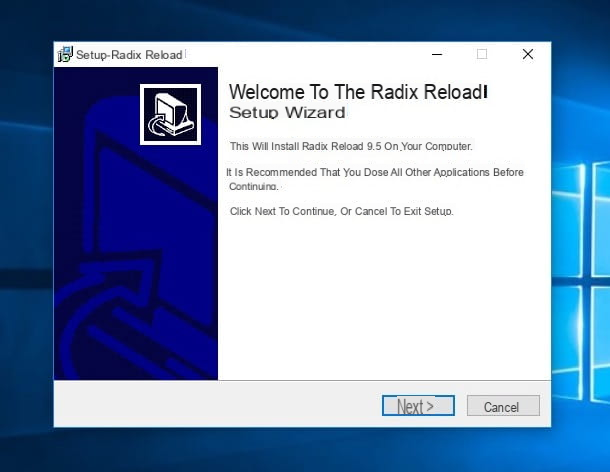The height and width of the screenshot is (472, 610).
Task: Click the "It Is Recommended" paragraph
Action: (375, 179)
